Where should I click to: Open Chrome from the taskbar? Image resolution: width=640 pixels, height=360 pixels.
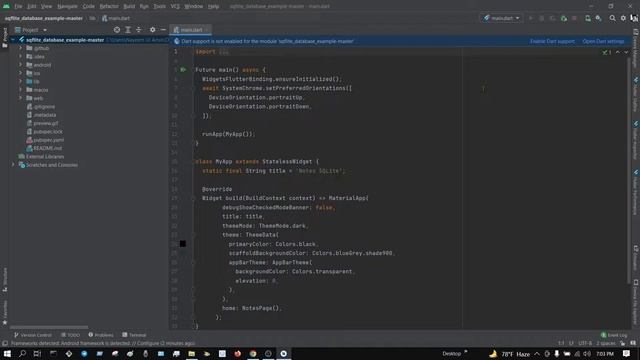coord(253,353)
